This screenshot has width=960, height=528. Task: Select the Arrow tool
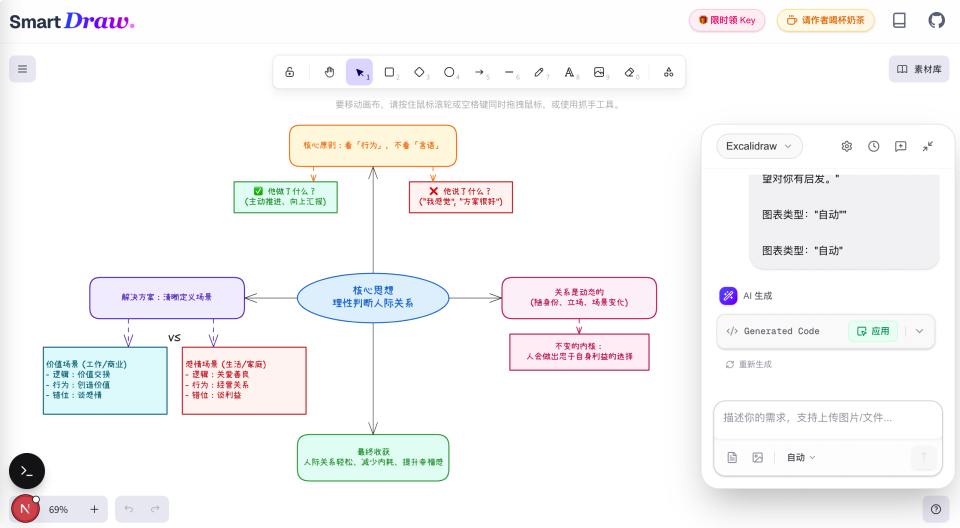point(479,72)
